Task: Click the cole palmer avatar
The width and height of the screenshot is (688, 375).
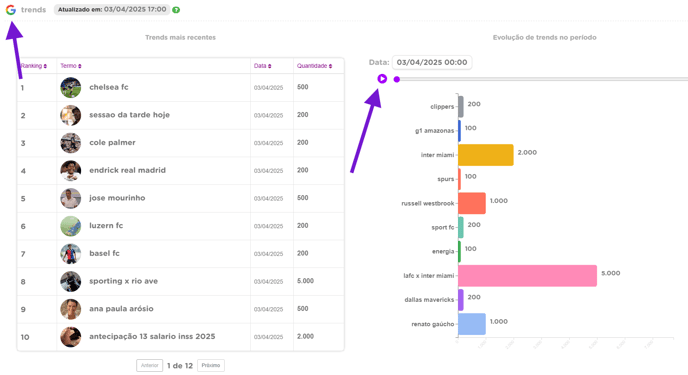Action: coord(71,143)
